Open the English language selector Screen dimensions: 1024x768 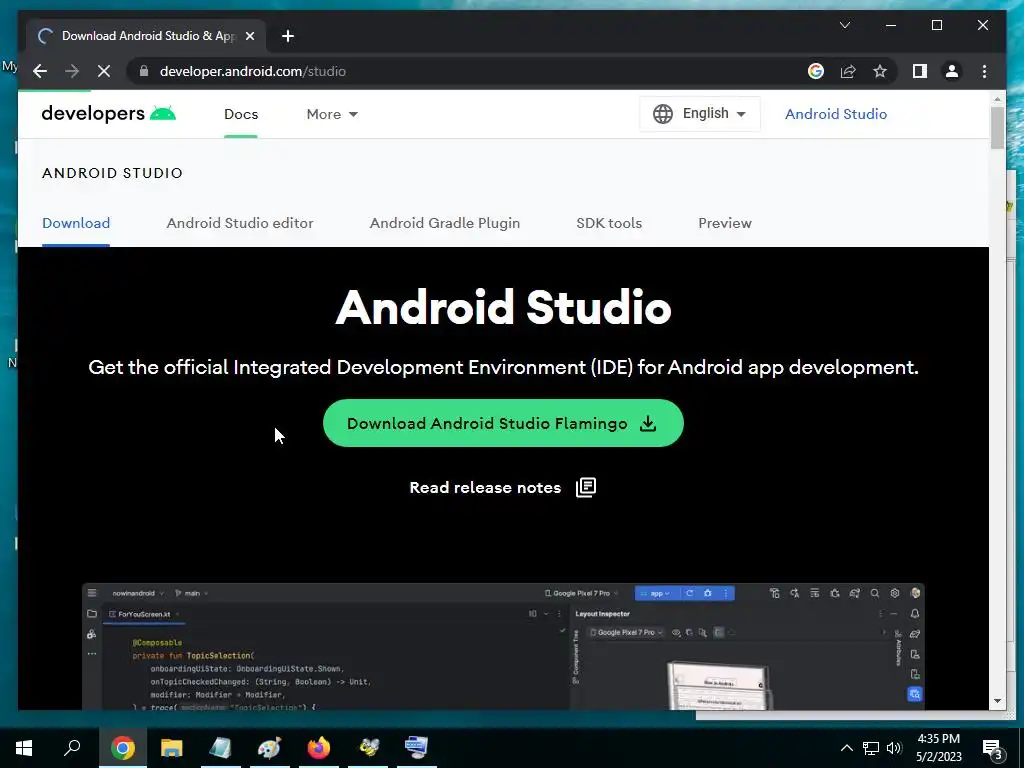click(x=699, y=114)
